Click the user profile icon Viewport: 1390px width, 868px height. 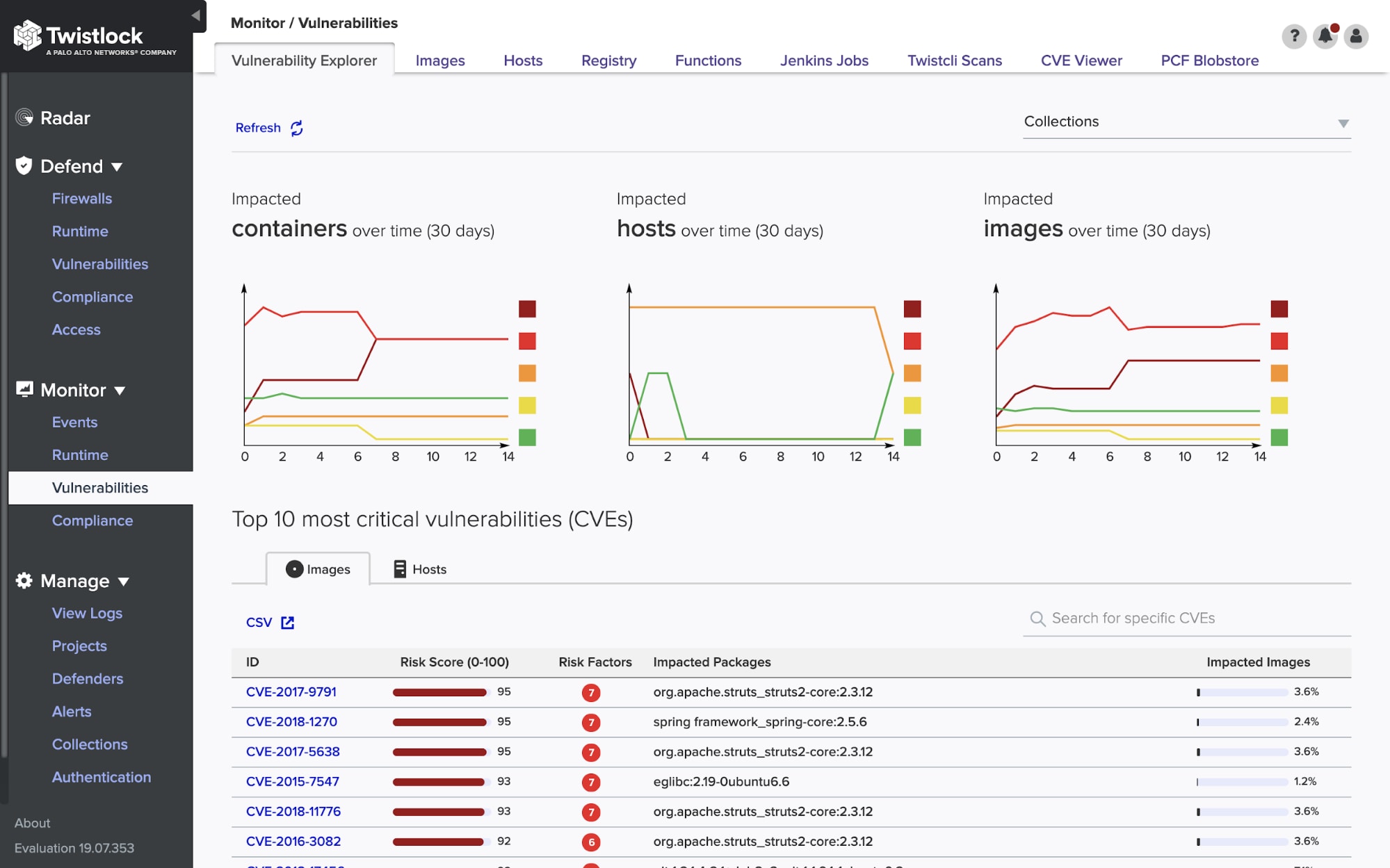1356,36
